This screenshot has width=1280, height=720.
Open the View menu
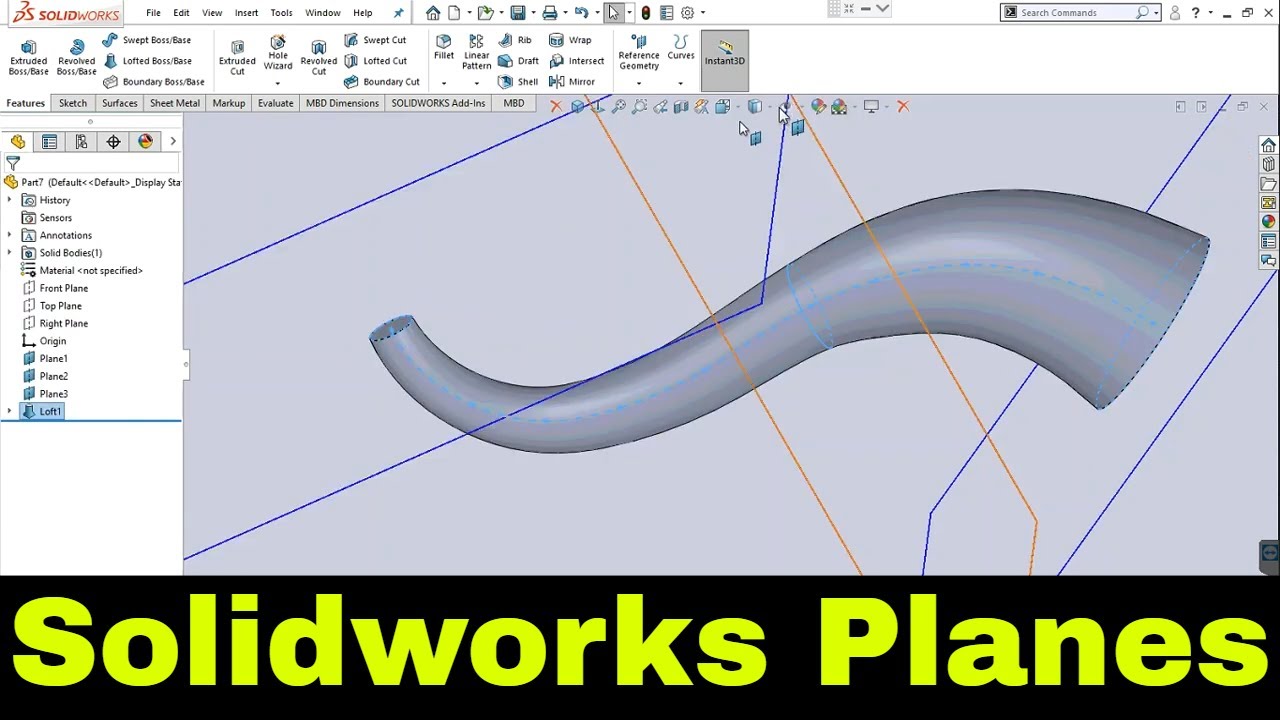pyautogui.click(x=212, y=13)
